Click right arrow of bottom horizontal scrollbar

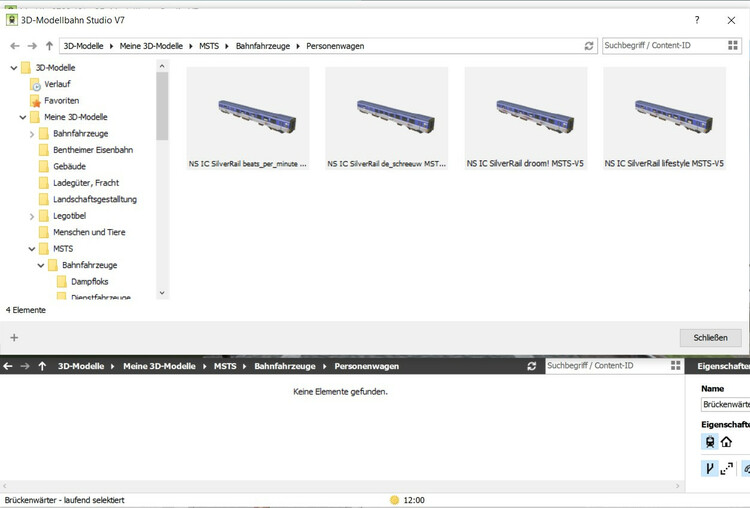pos(677,486)
